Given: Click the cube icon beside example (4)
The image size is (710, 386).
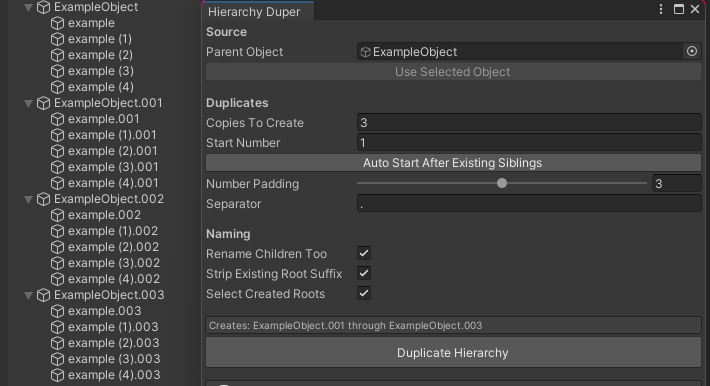Looking at the screenshot, I should (x=58, y=87).
